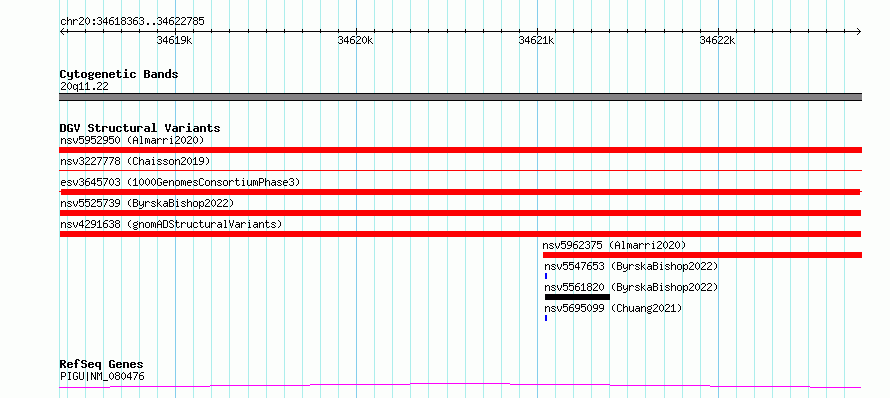Select the red bar for esv3645703
890x398 pixels.
[460, 192]
